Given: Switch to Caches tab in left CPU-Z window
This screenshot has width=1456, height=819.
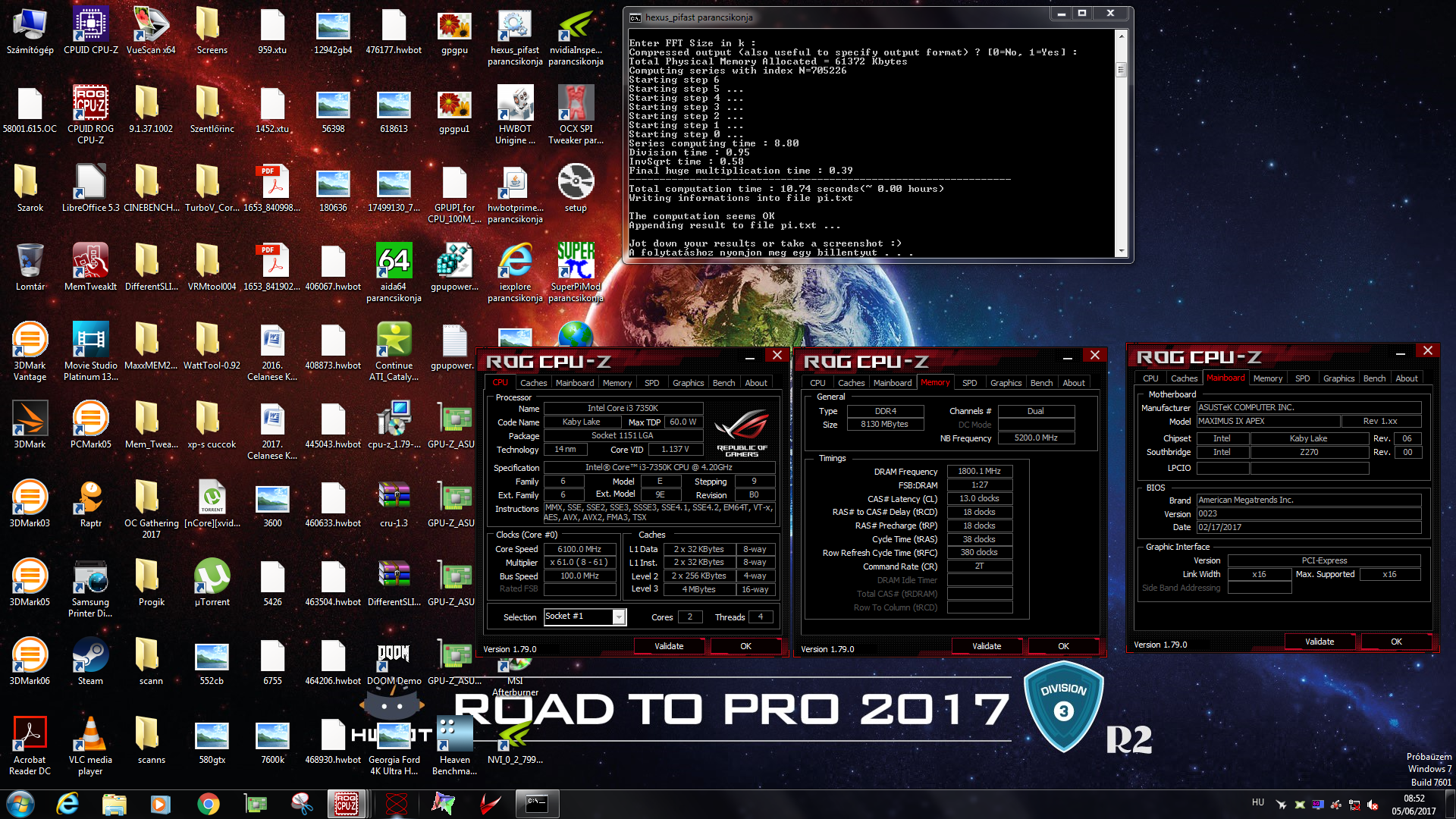Looking at the screenshot, I should point(533,383).
